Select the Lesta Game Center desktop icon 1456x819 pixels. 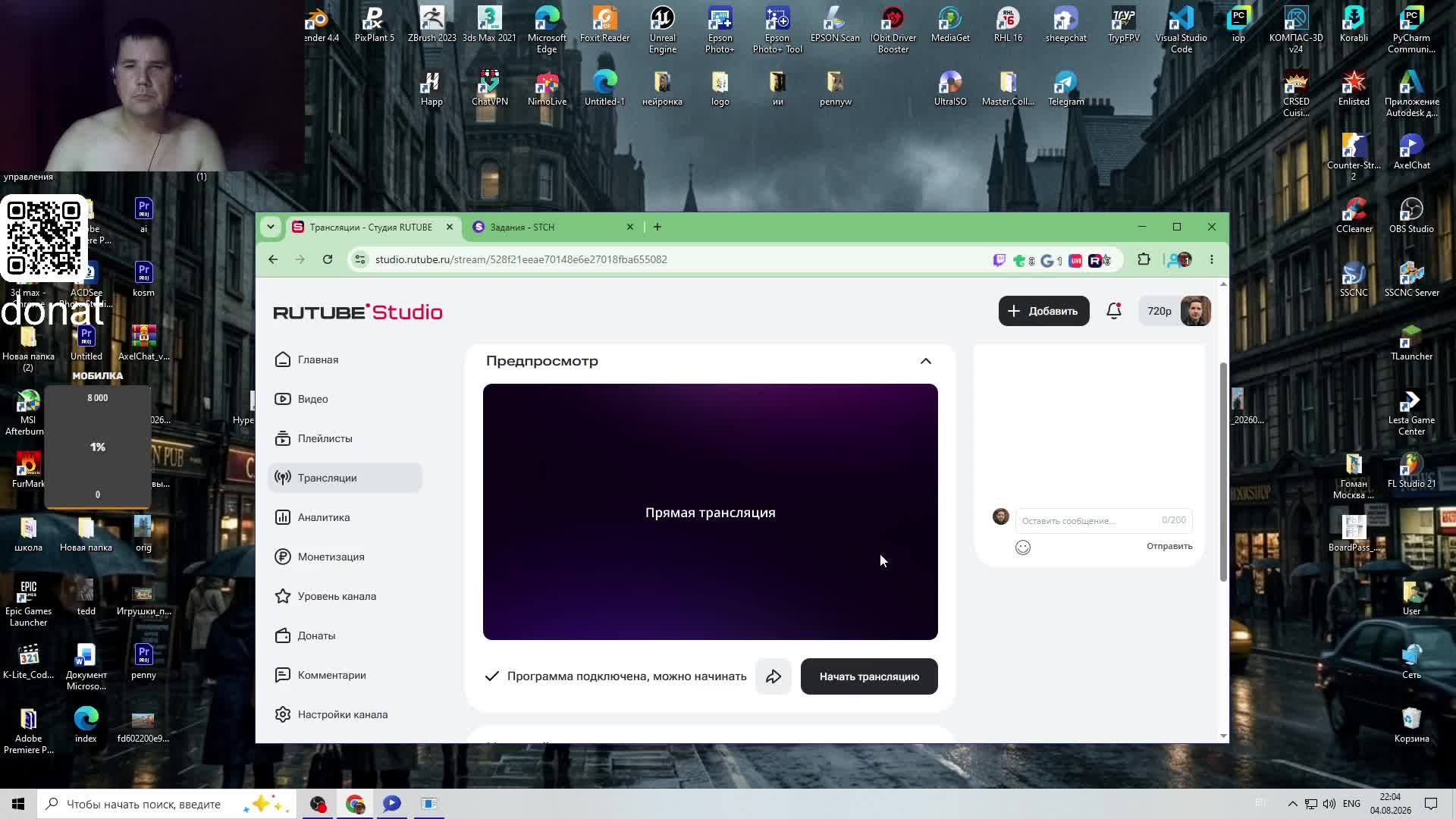(x=1411, y=413)
